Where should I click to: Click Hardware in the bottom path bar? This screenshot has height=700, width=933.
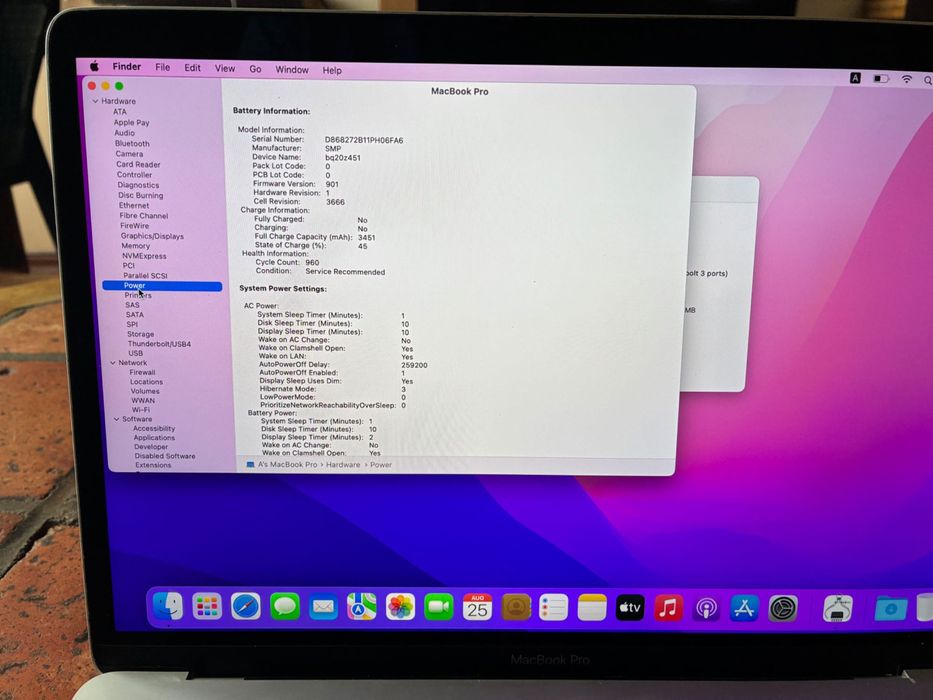(x=343, y=464)
